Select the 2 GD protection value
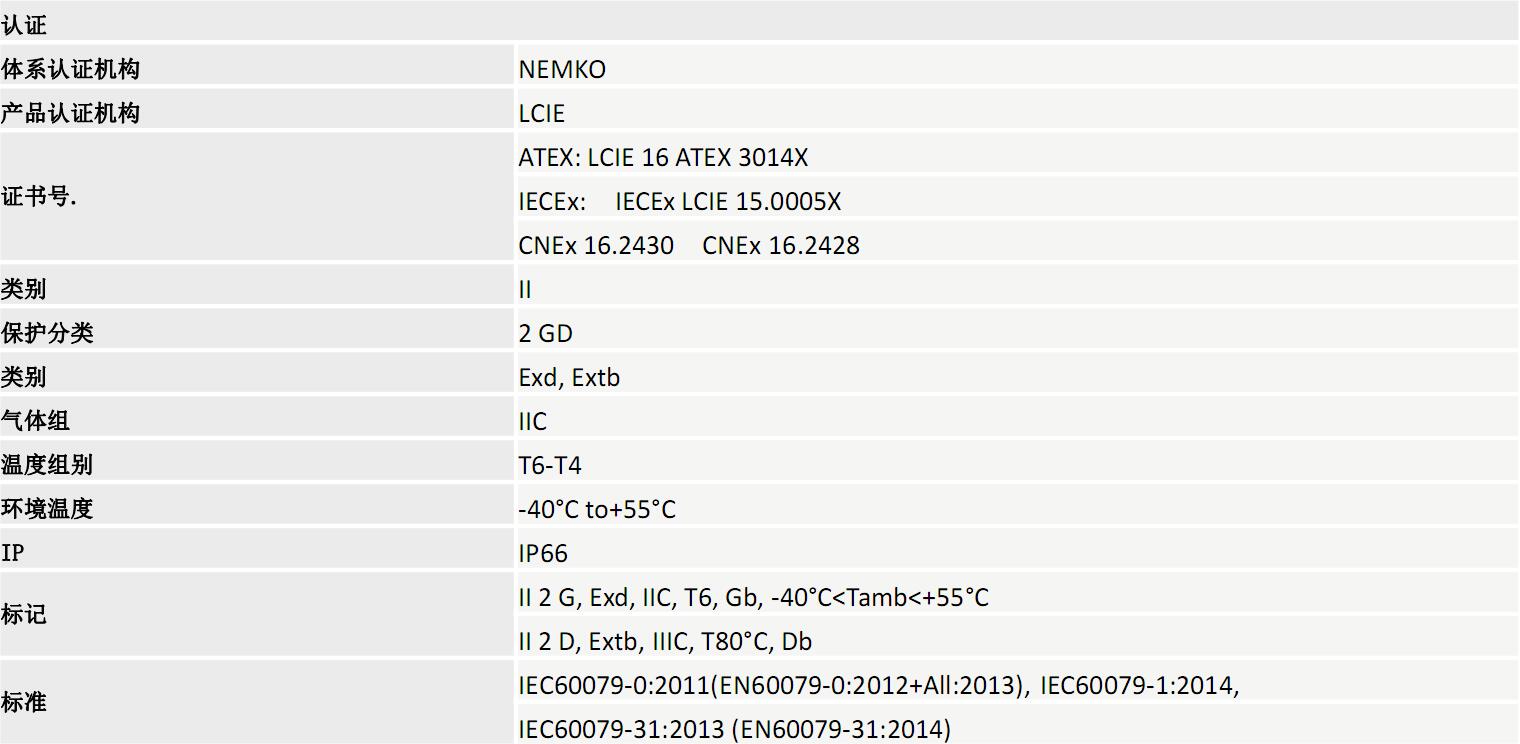The height and width of the screenshot is (744, 1520). pos(546,333)
